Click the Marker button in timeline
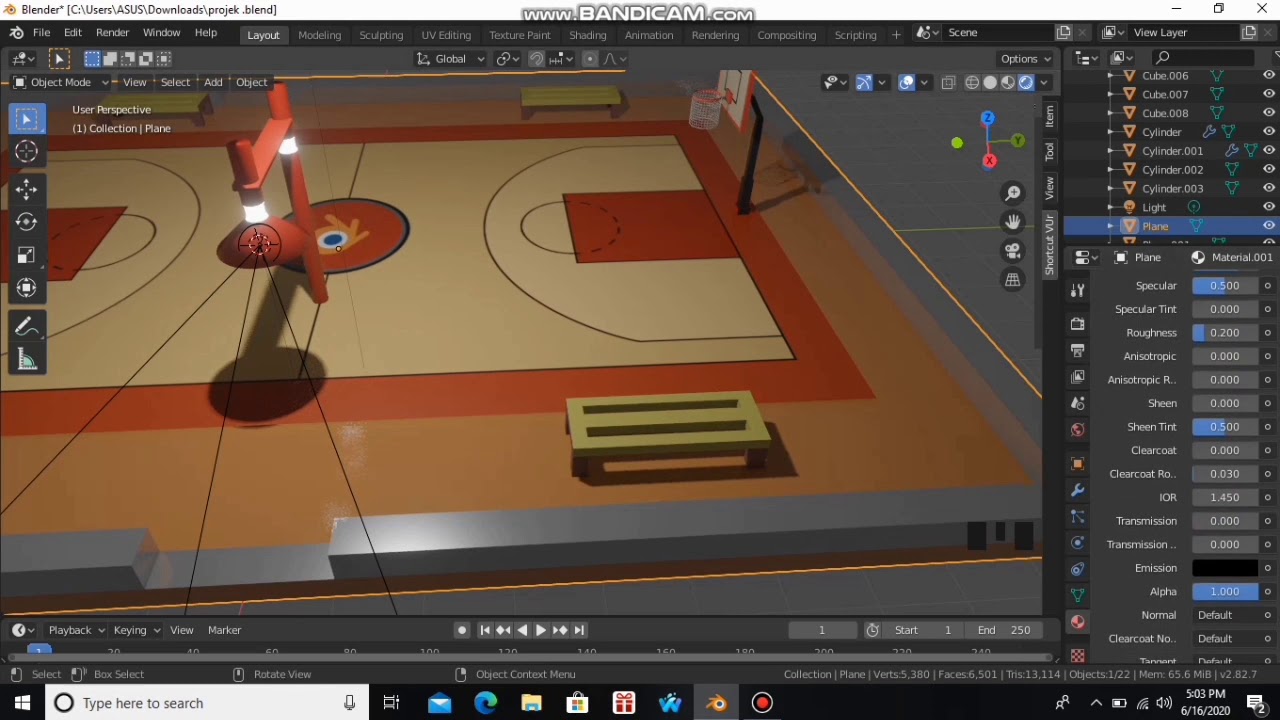 point(224,630)
